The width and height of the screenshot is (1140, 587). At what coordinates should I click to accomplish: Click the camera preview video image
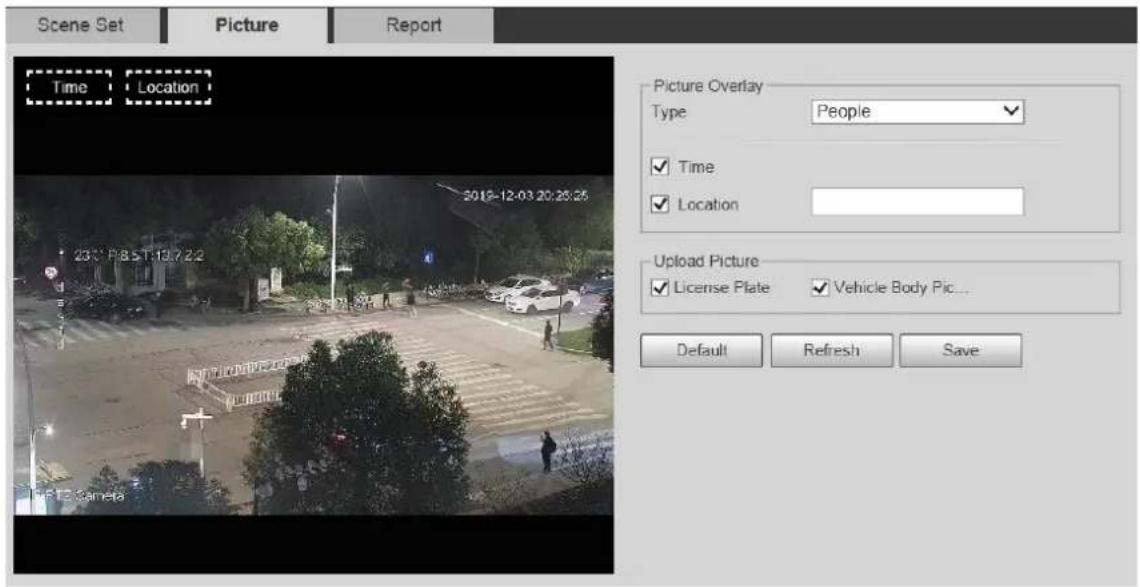[x=313, y=345]
